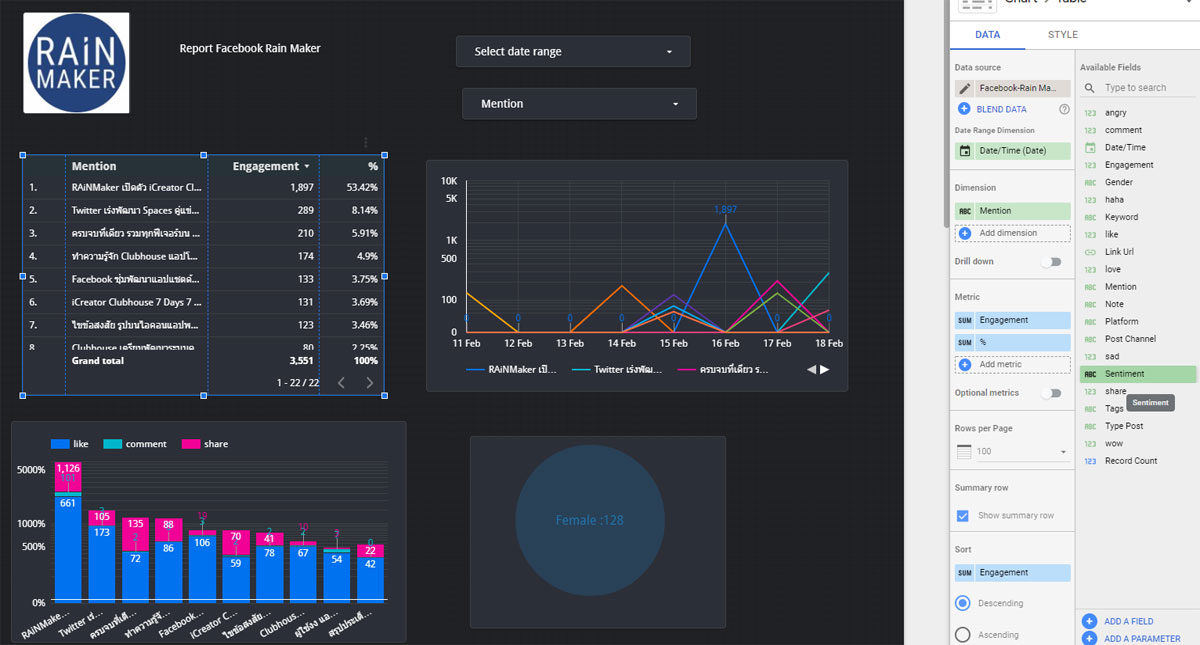Go to previous page arrow in table
Viewport: 1200px width, 645px height.
(x=341, y=382)
